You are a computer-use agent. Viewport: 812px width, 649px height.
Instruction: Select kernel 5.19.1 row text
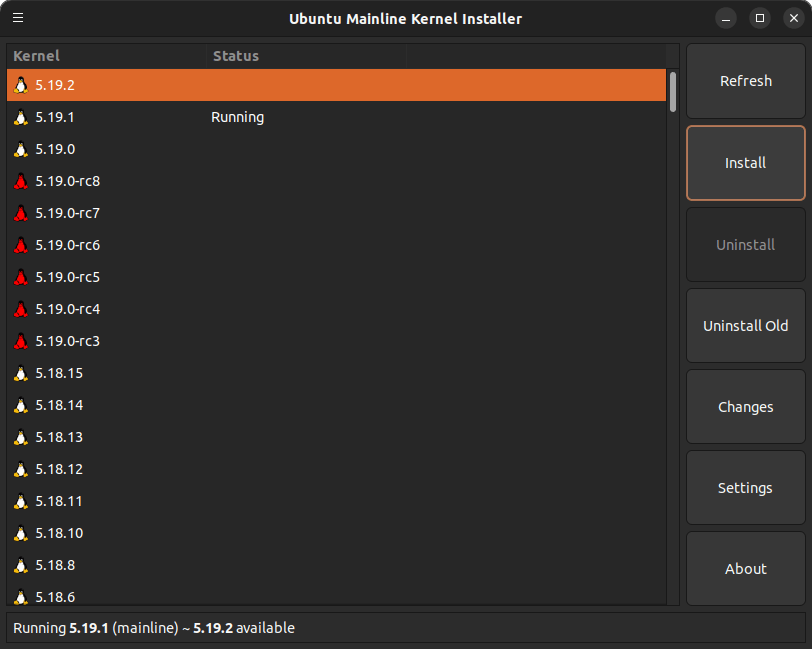pos(54,117)
